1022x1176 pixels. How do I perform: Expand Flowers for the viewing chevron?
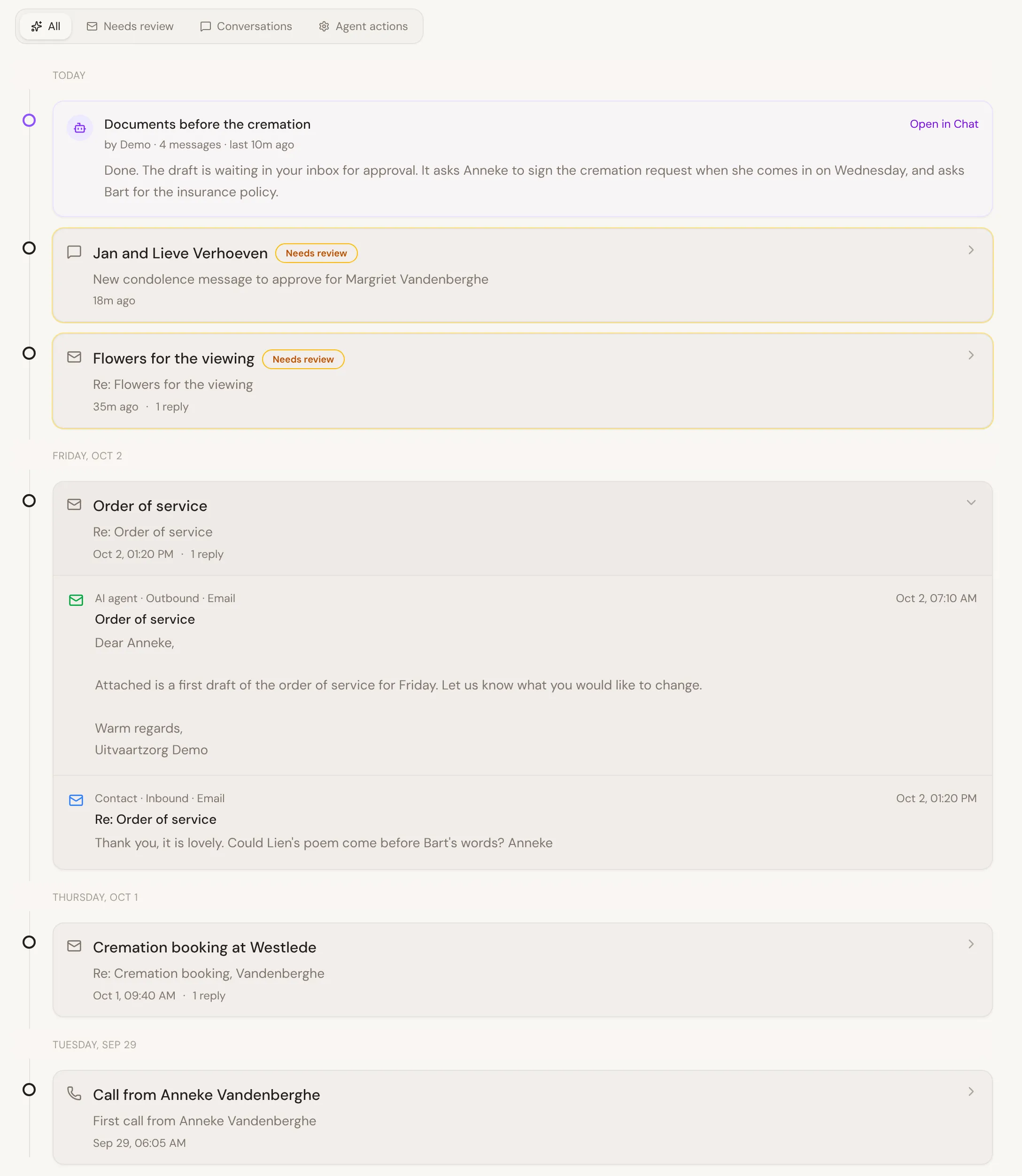click(971, 356)
